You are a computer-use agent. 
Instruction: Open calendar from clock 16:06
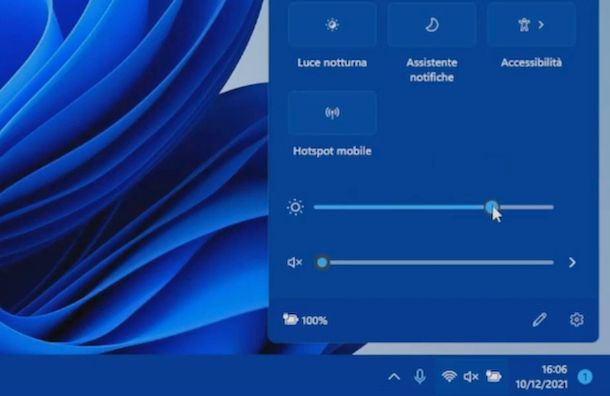pos(541,377)
